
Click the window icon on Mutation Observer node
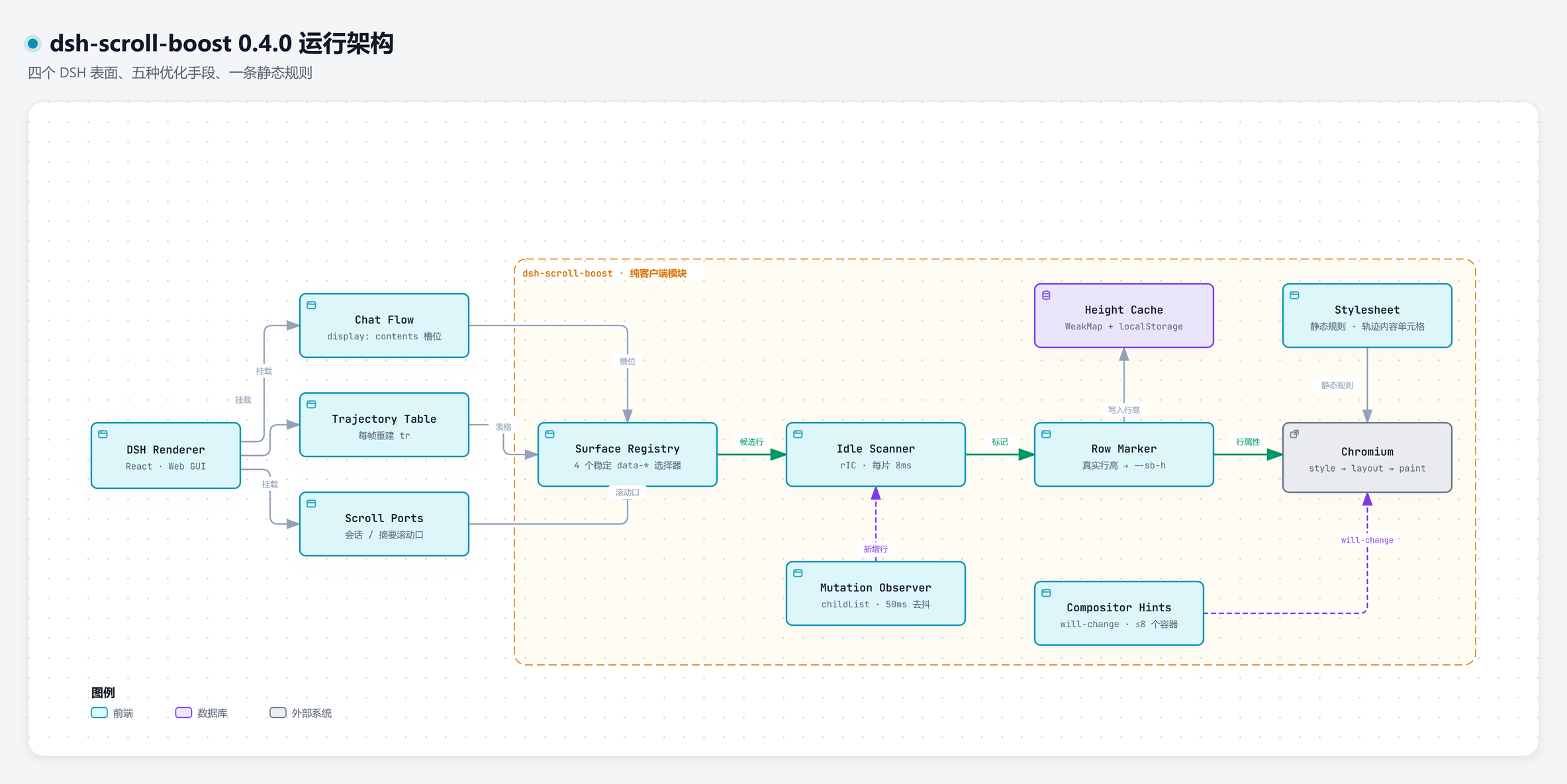click(798, 573)
